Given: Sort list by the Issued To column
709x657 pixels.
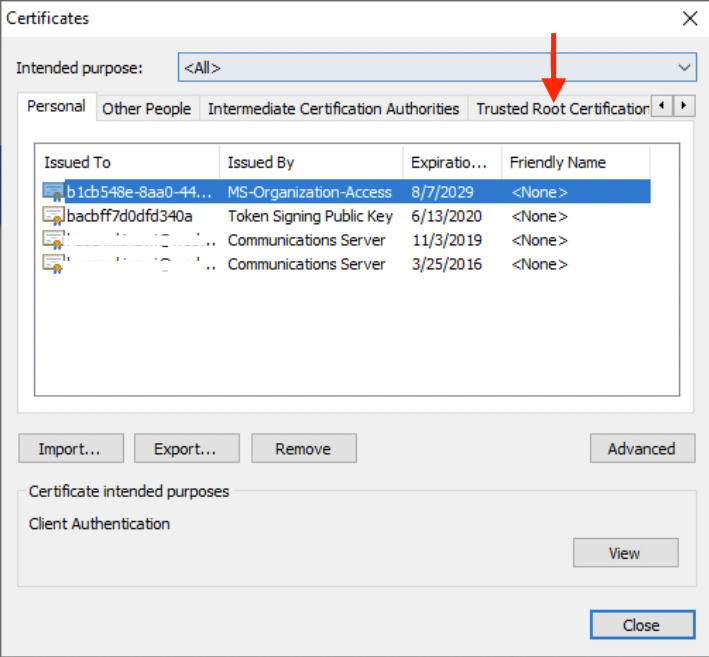Looking at the screenshot, I should click(x=127, y=162).
